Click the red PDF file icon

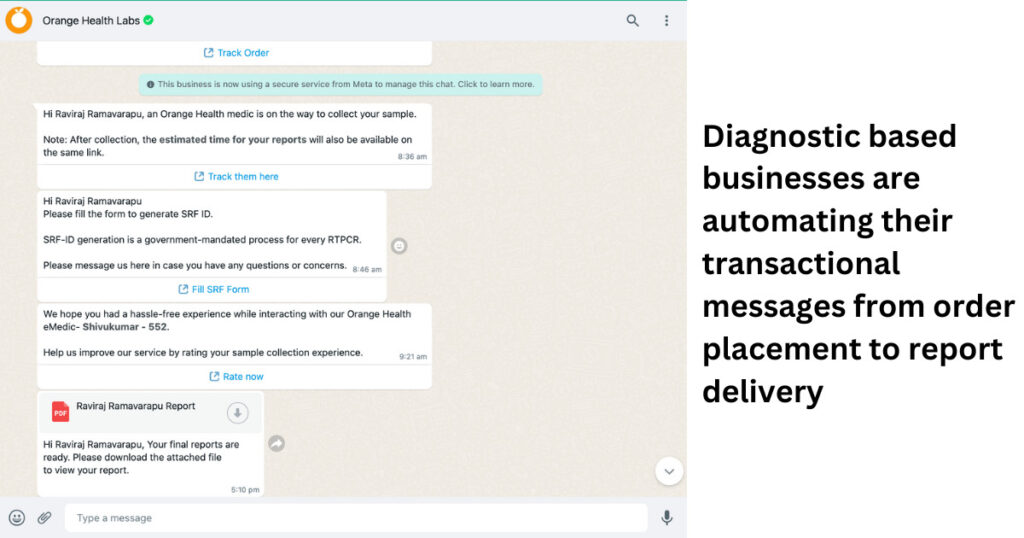point(60,412)
